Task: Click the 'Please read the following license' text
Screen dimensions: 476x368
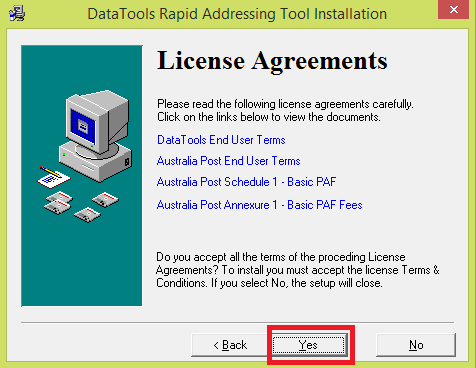Action: pyautogui.click(x=285, y=110)
